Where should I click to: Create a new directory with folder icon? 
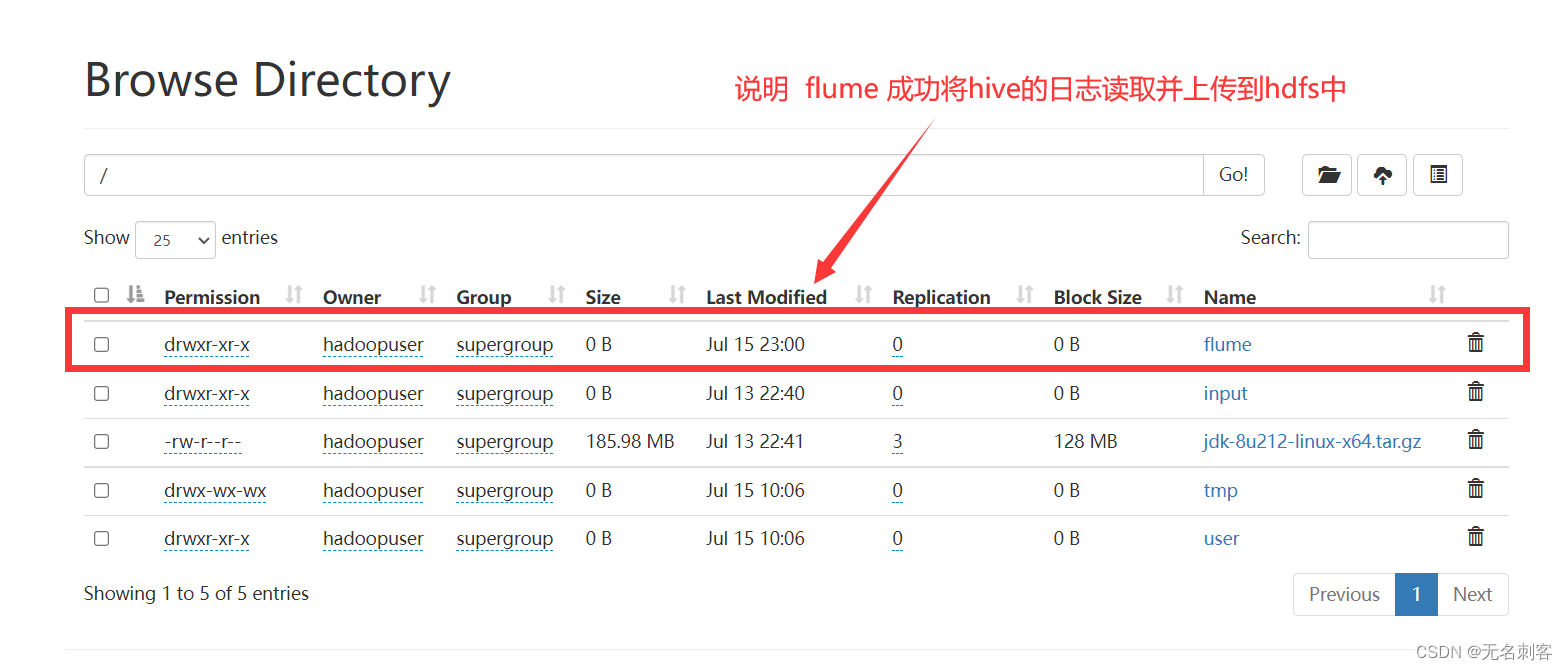1327,175
